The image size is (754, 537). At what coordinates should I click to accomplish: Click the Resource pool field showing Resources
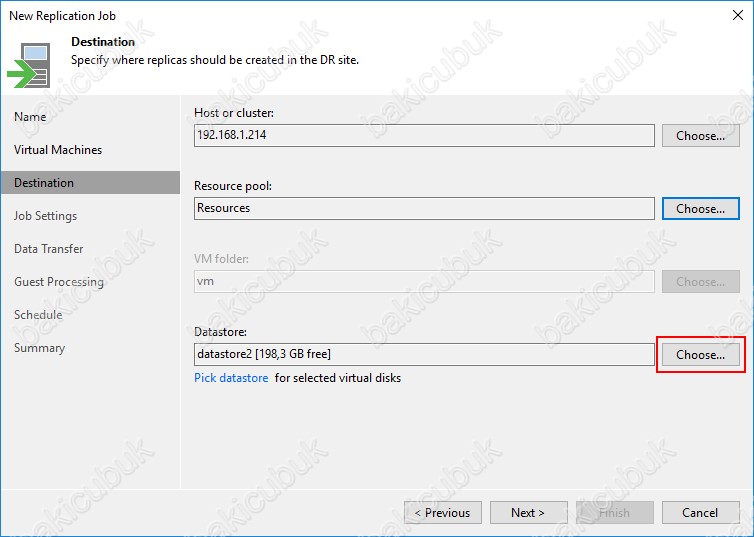[x=424, y=209]
